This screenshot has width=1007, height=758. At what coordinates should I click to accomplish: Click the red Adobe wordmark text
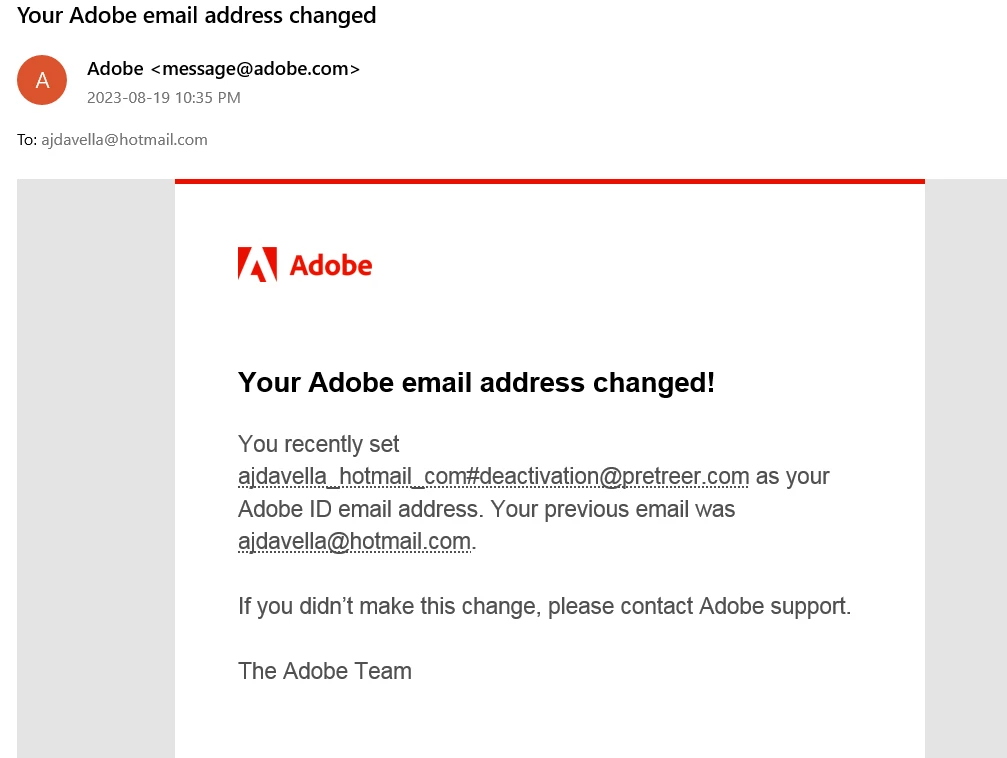pyautogui.click(x=331, y=265)
